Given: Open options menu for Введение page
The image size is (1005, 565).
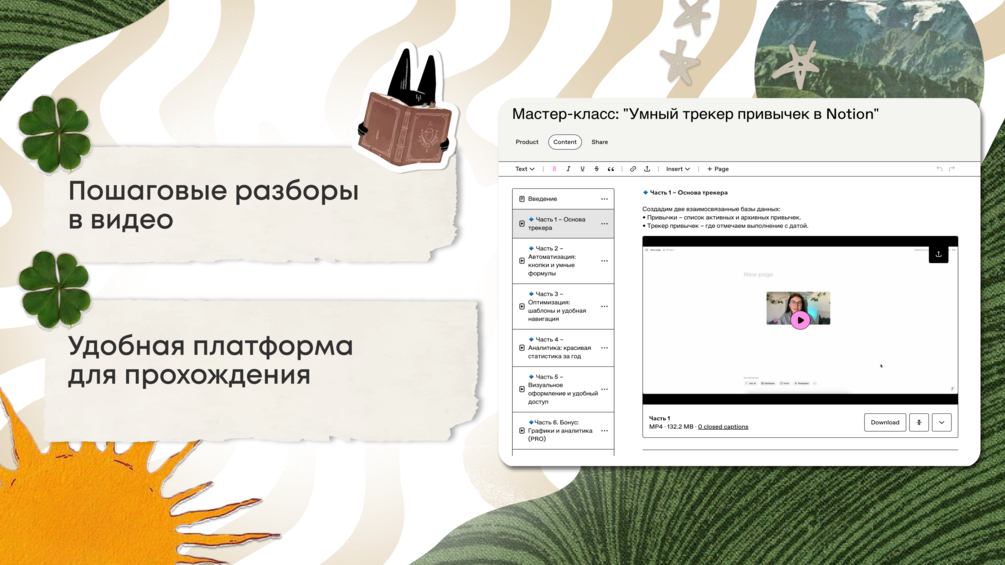Looking at the screenshot, I should tap(604, 199).
